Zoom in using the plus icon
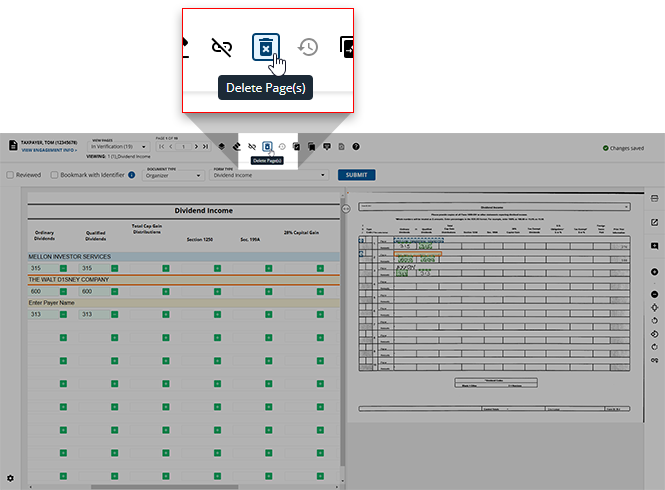This screenshot has width=665, height=490. click(x=654, y=272)
